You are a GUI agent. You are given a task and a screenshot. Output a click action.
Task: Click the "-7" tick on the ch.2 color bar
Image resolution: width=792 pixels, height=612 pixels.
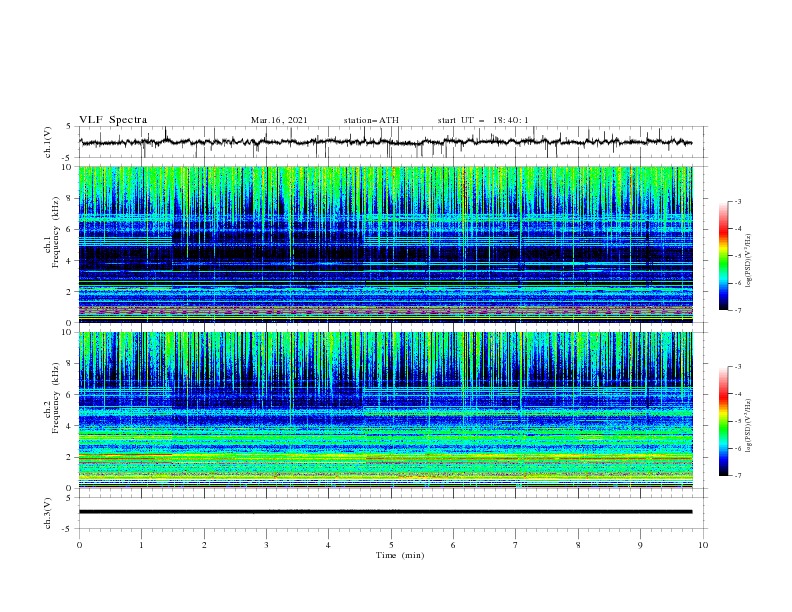point(737,475)
